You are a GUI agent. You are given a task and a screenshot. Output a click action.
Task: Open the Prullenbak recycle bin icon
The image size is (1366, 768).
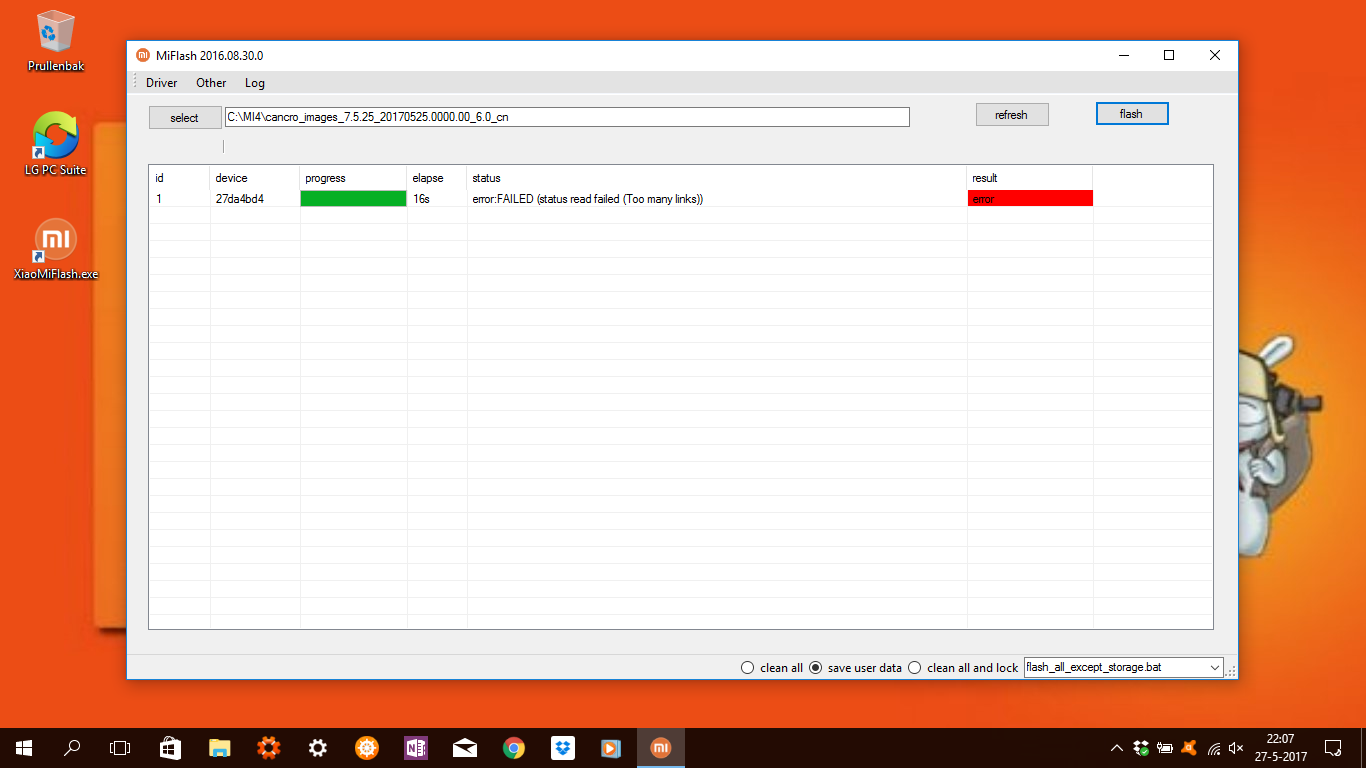coord(55,42)
